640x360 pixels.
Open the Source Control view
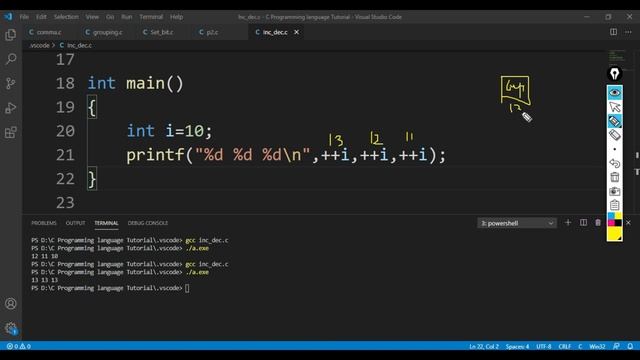(x=11, y=83)
